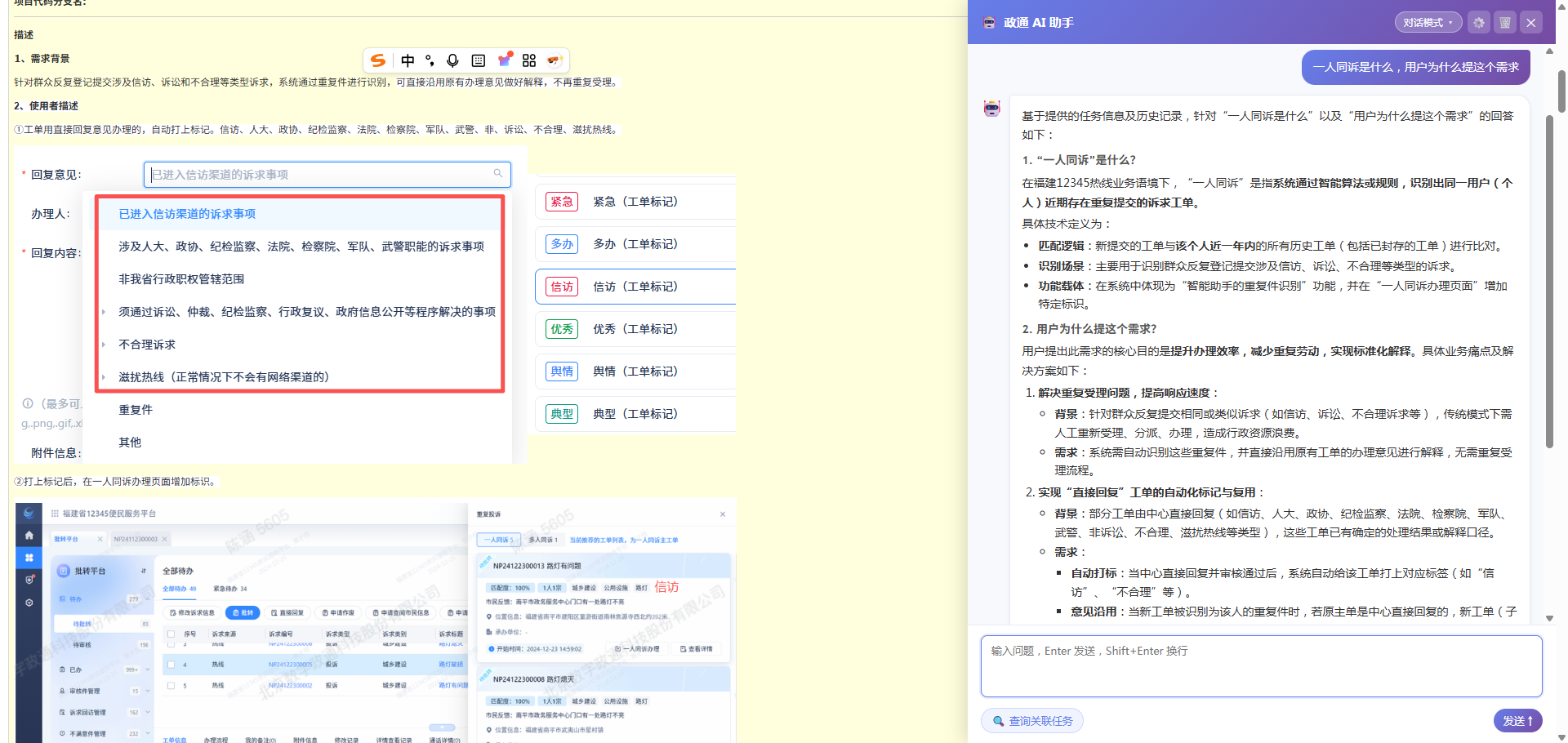Click the blue 多办 tag
Image resolution: width=1568 pixels, height=743 pixels.
point(562,244)
